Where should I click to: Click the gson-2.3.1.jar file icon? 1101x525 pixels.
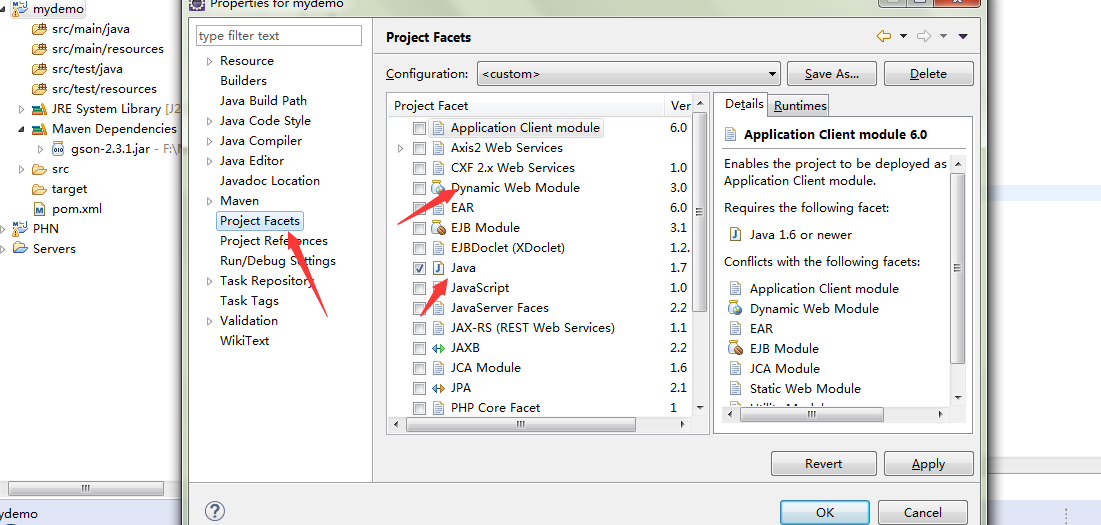[x=59, y=149]
